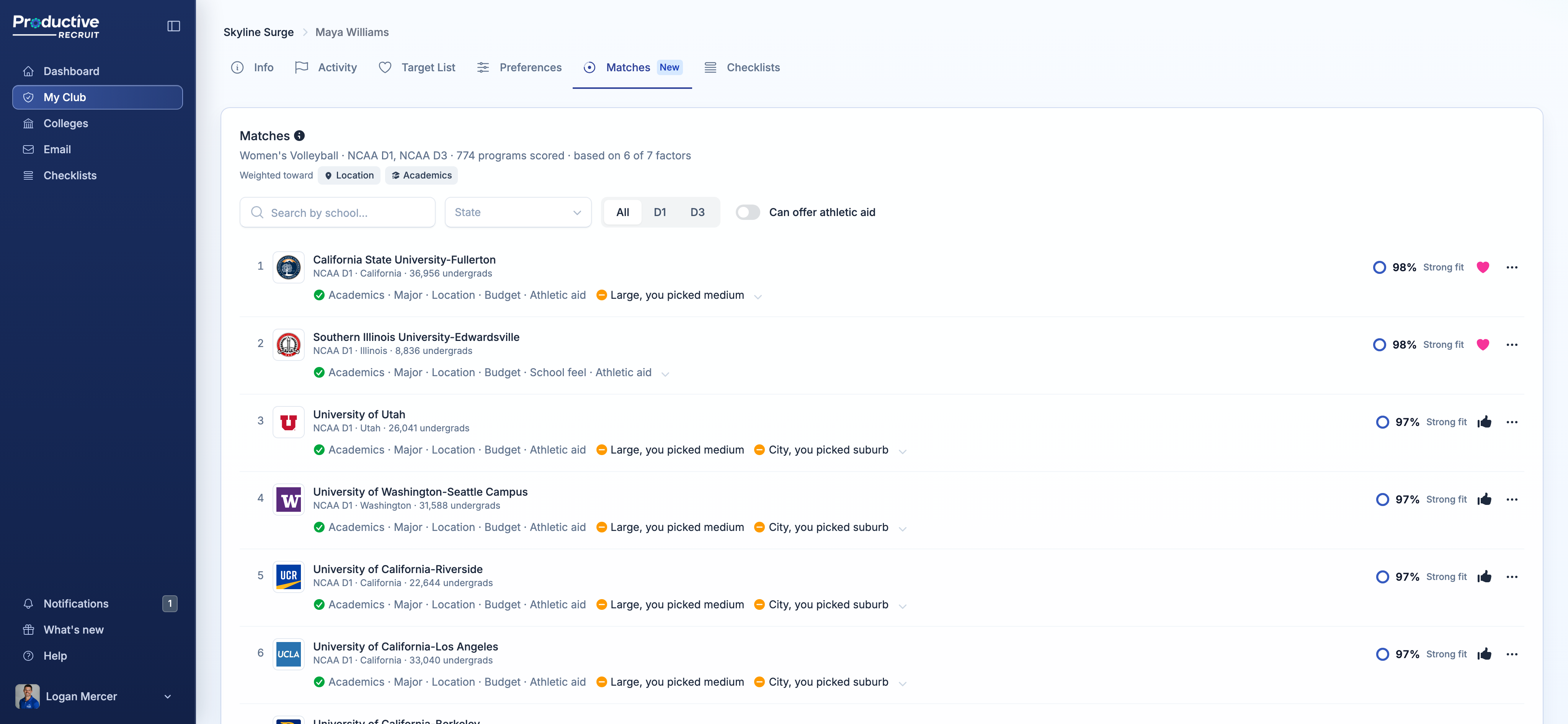Switch to the Preferences tab
Viewport: 1568px width, 724px height.
pyautogui.click(x=519, y=67)
